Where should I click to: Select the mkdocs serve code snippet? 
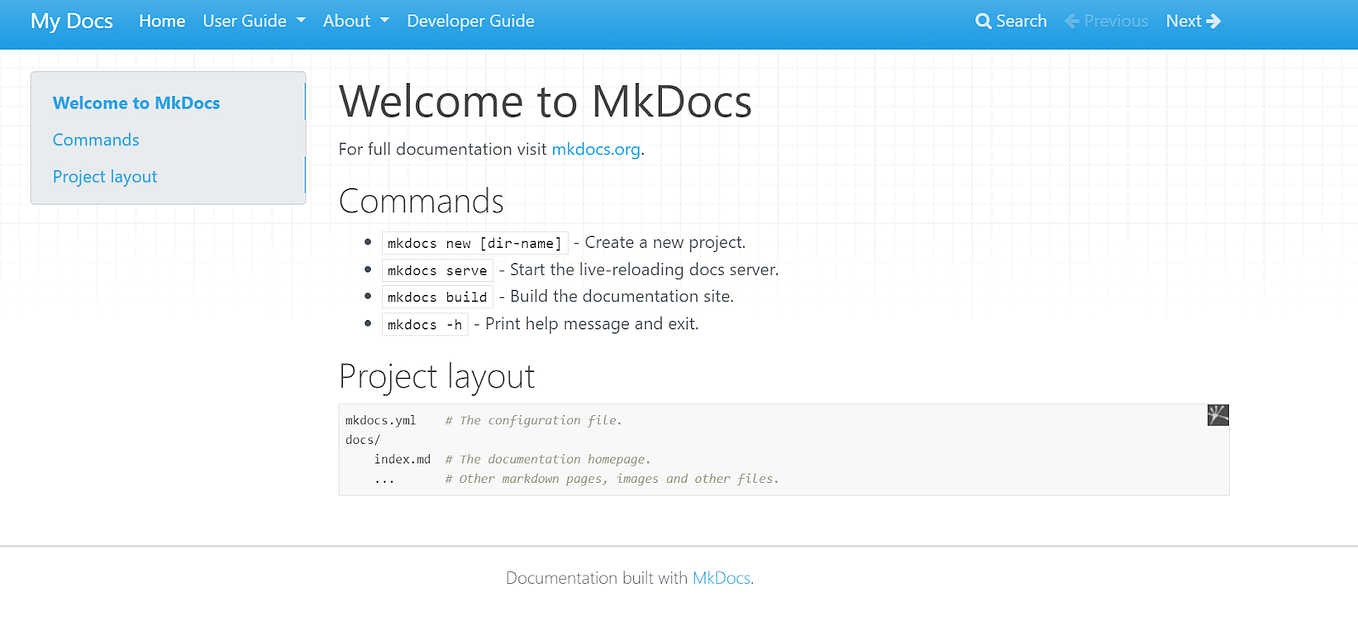click(437, 270)
